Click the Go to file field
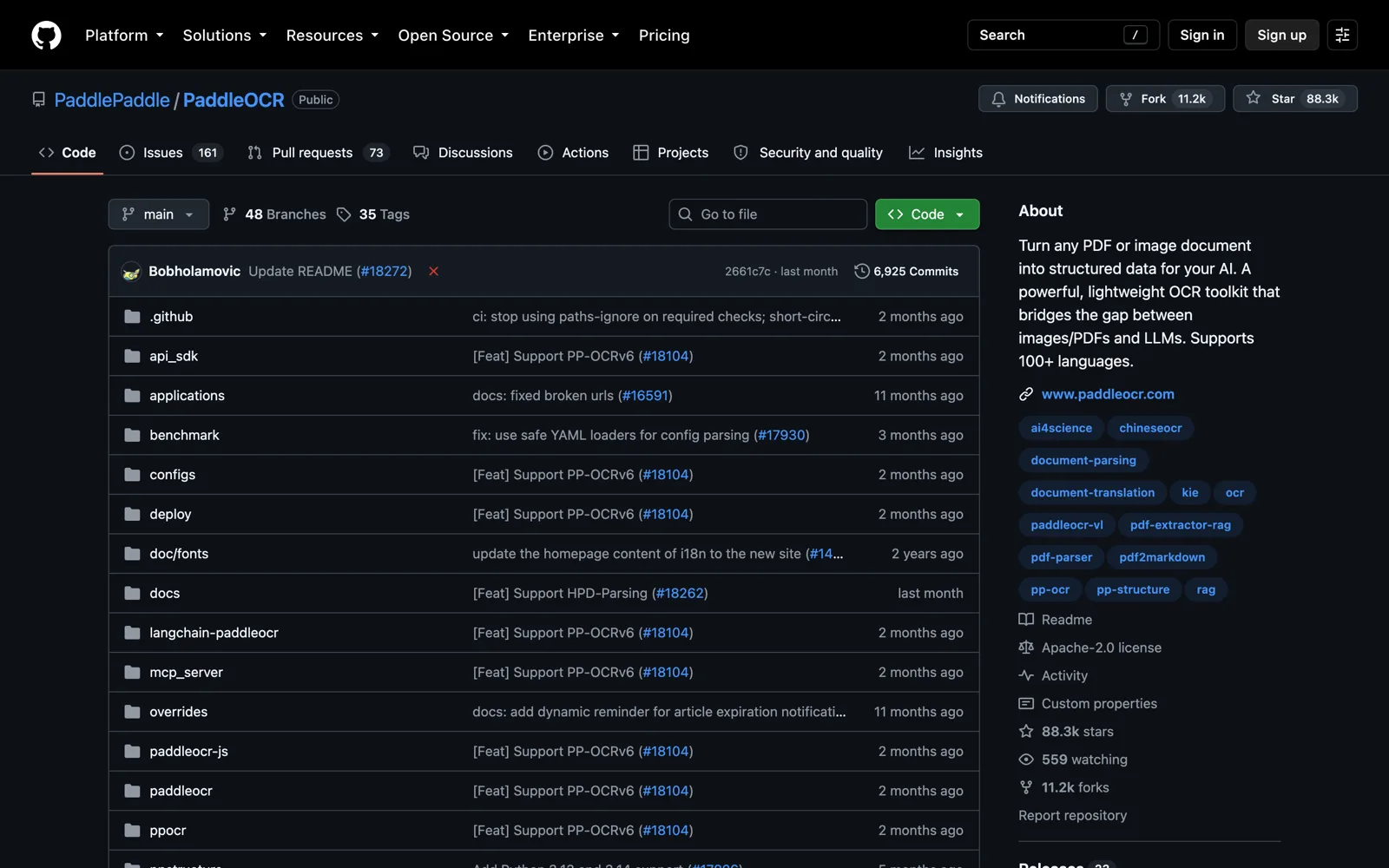 tap(768, 214)
